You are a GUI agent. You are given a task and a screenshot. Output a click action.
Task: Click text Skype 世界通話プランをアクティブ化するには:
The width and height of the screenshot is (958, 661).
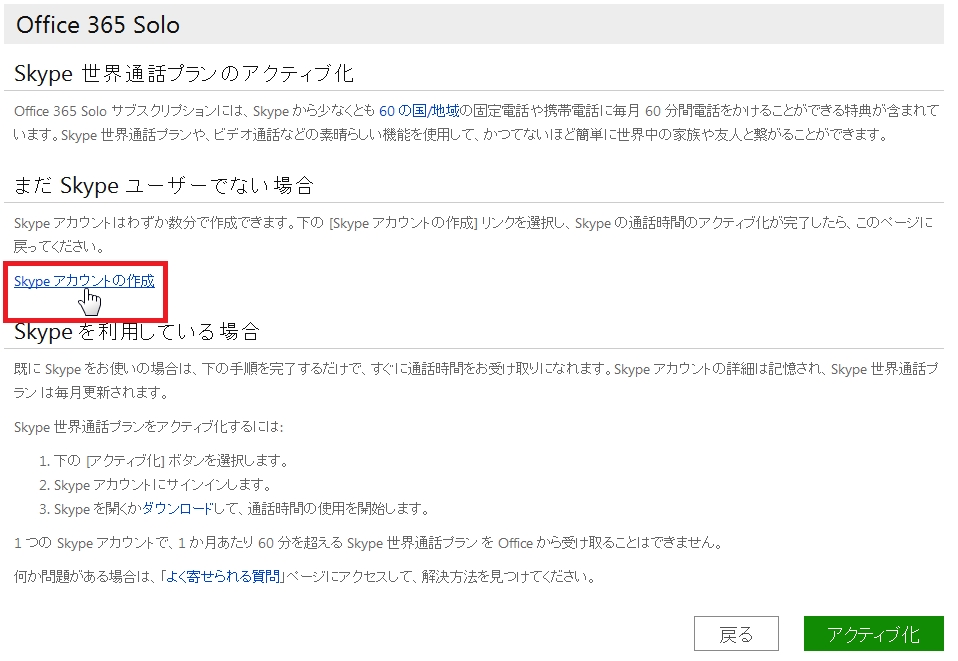148,426
